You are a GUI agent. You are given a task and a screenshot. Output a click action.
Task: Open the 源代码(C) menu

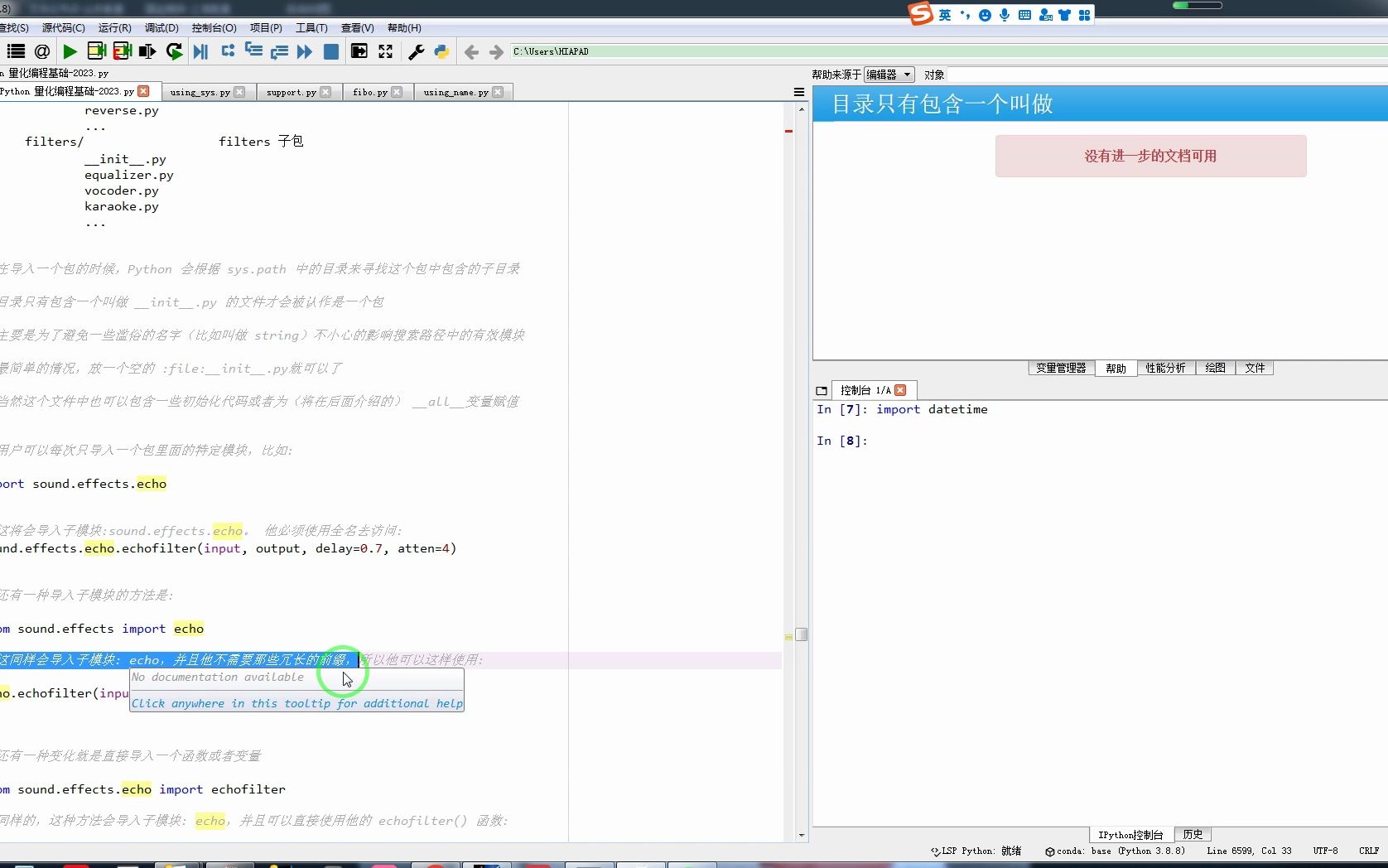[64, 27]
